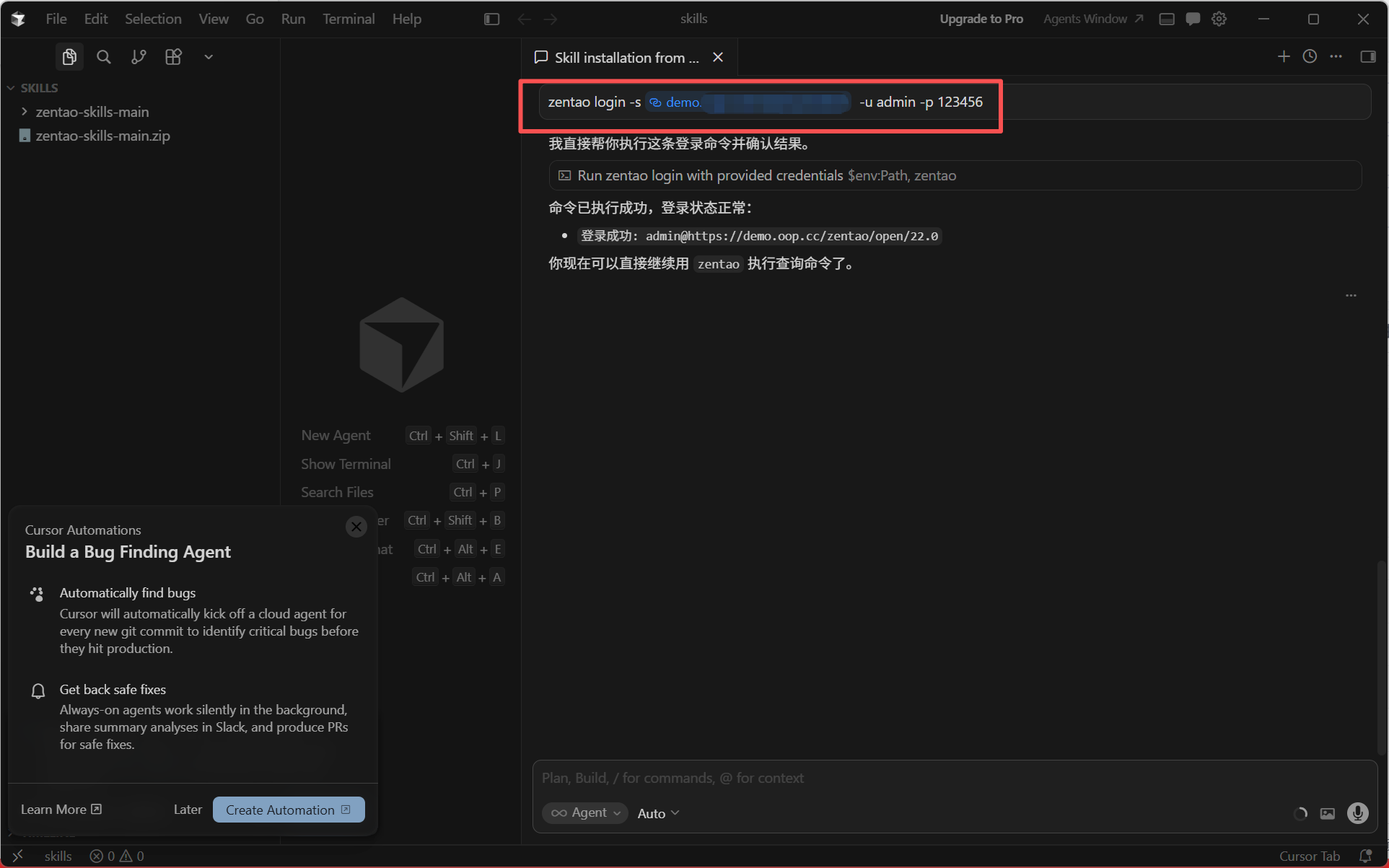1389x868 pixels.
Task: Open the Auto model dropdown
Action: coord(658,813)
